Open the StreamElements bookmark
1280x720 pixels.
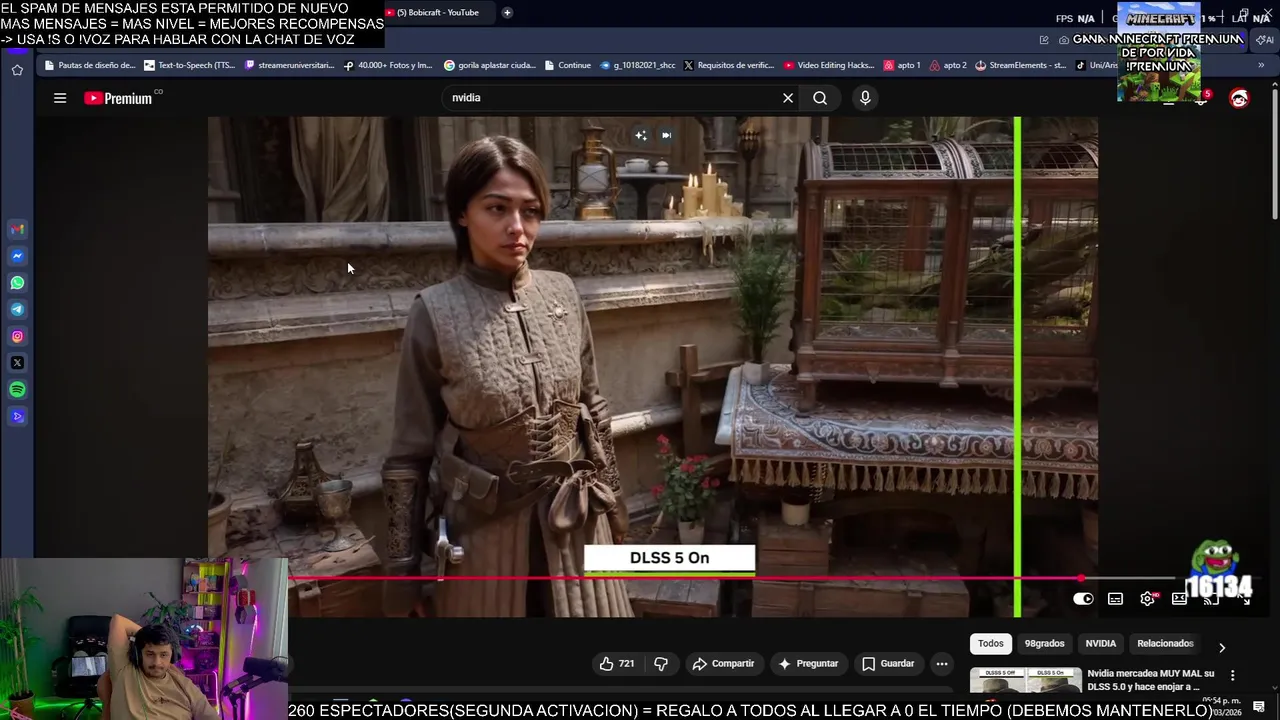(x=1021, y=66)
